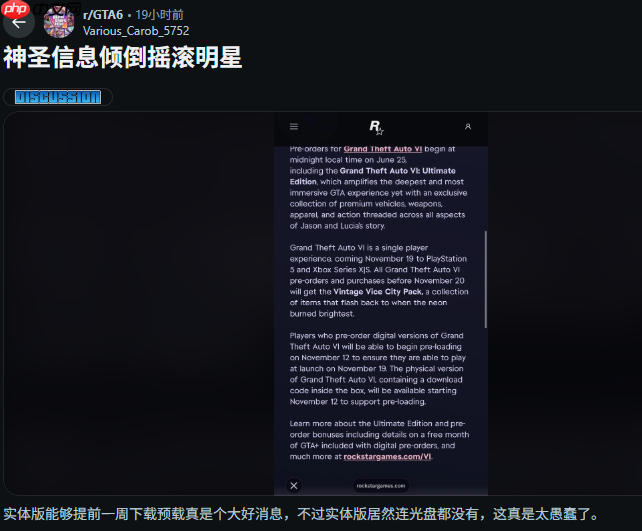Click the Rockstar Games logo
This screenshot has height=531, width=642.
click(x=376, y=127)
